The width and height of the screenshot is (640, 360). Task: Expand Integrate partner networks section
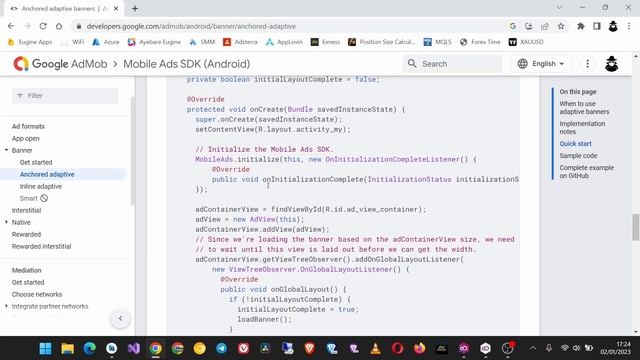[7, 306]
